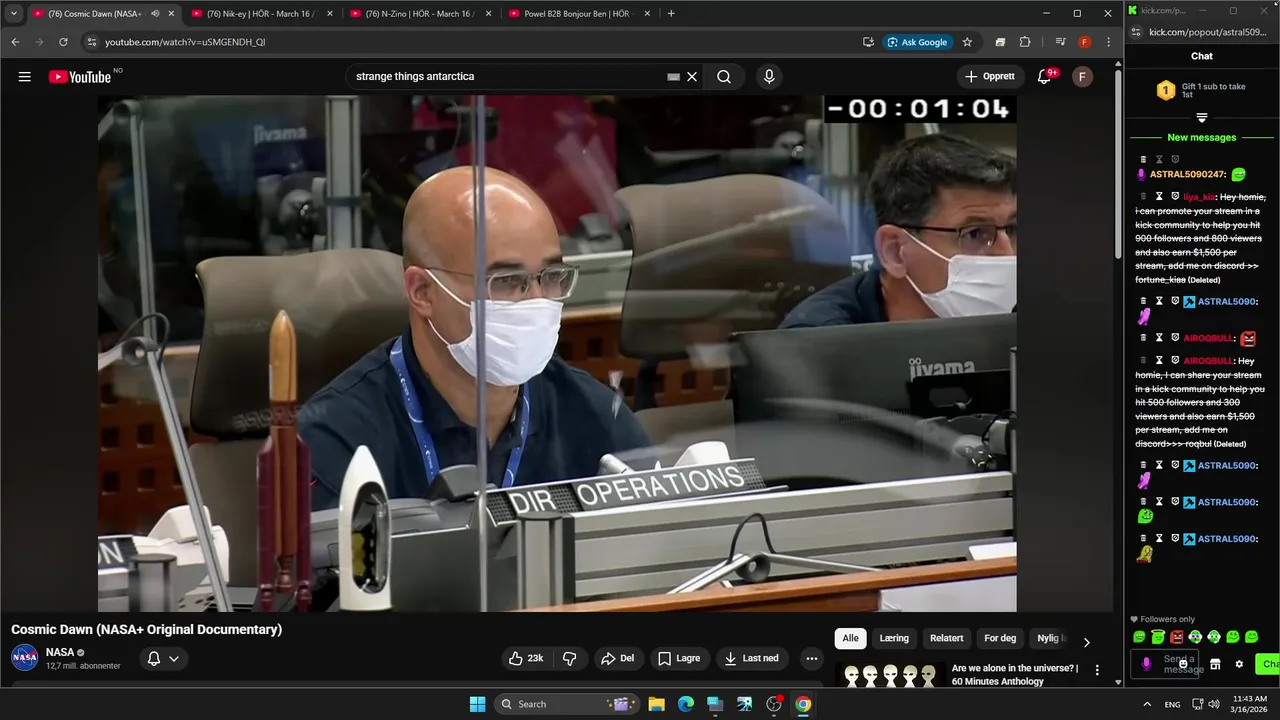Show hidden system tray icons chevron
The height and width of the screenshot is (720, 1280).
coord(1146,704)
